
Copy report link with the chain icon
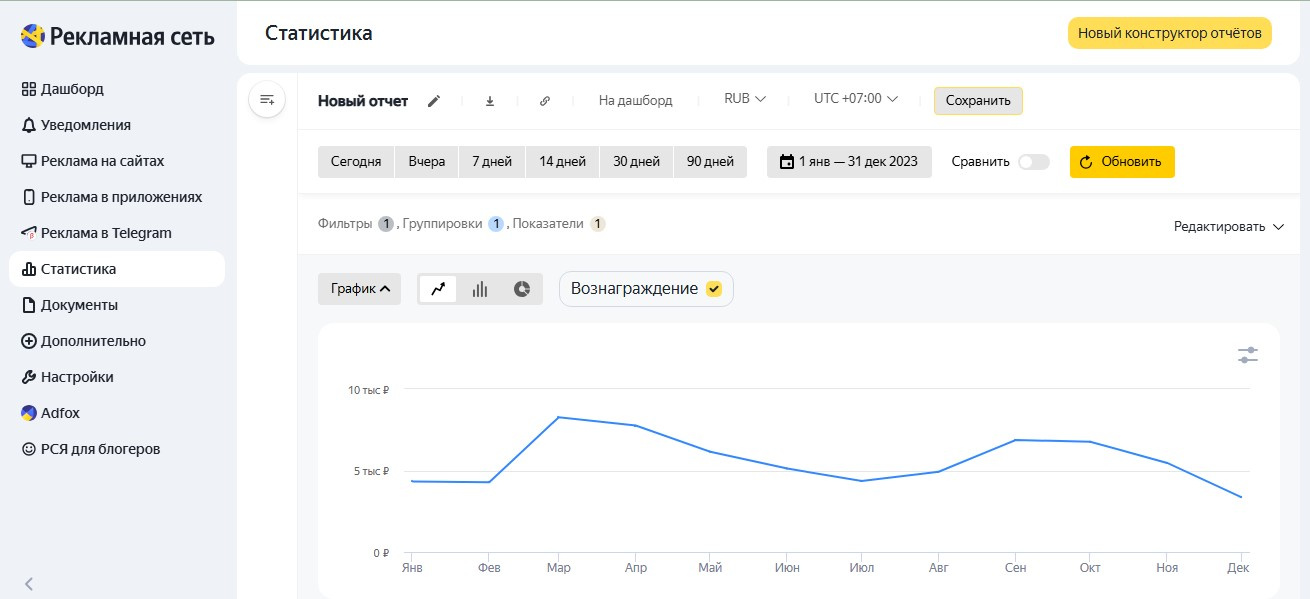click(545, 101)
